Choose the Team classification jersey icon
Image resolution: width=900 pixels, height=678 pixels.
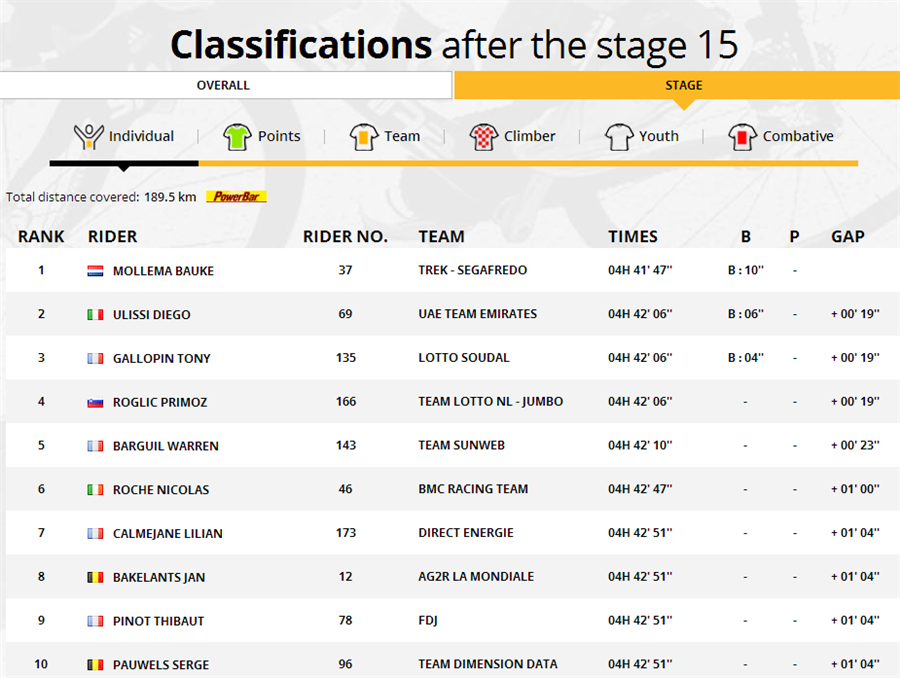(x=363, y=137)
